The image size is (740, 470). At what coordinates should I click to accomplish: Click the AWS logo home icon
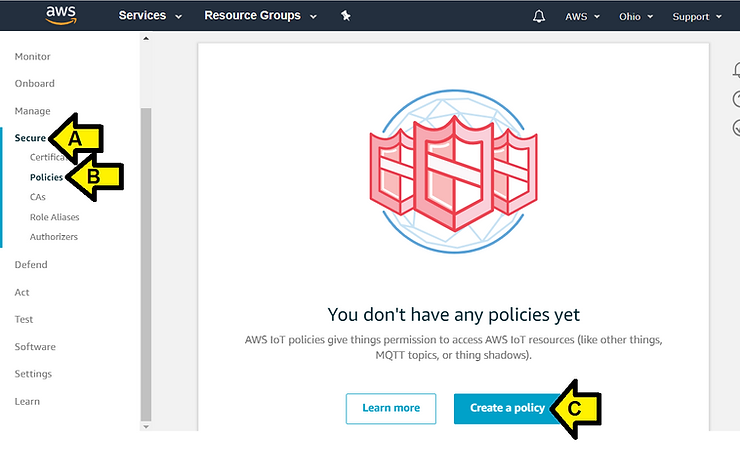point(61,15)
